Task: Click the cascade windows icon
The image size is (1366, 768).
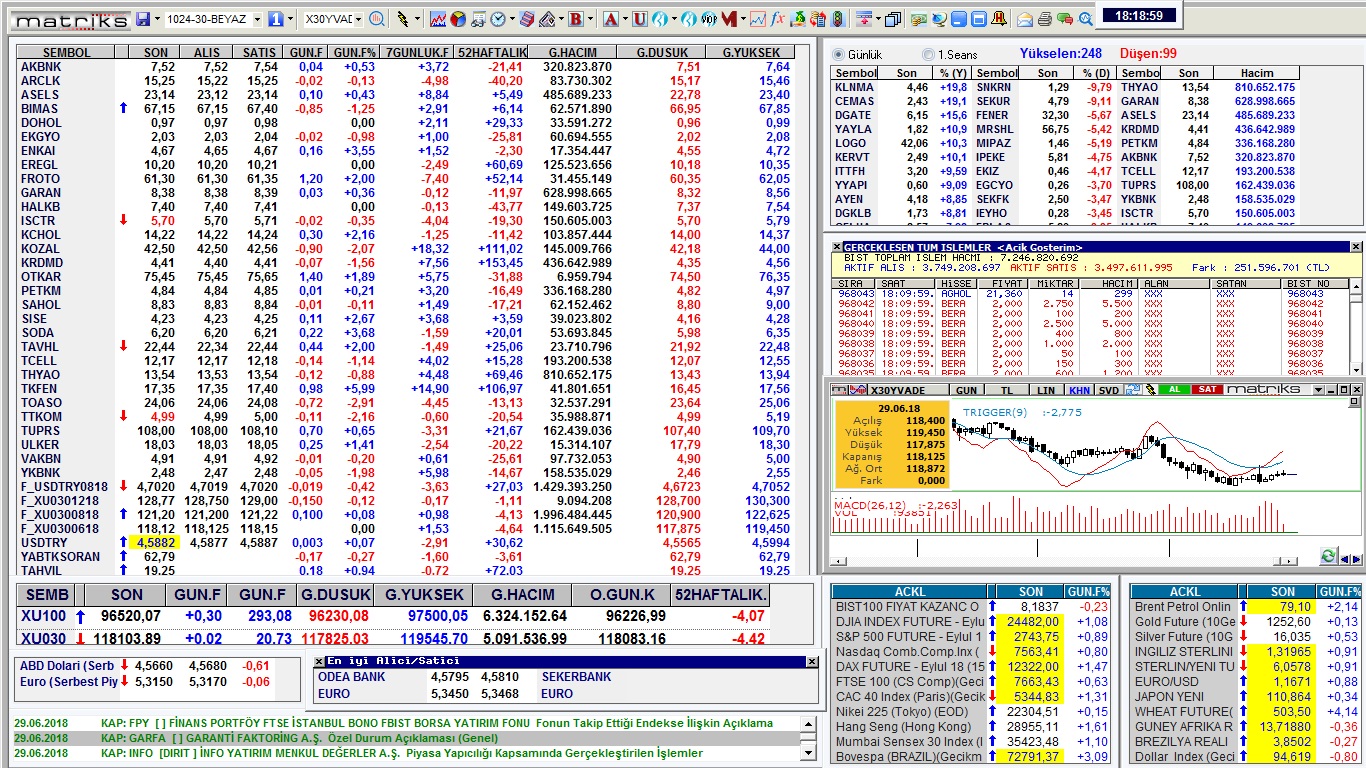Action: click(x=893, y=19)
